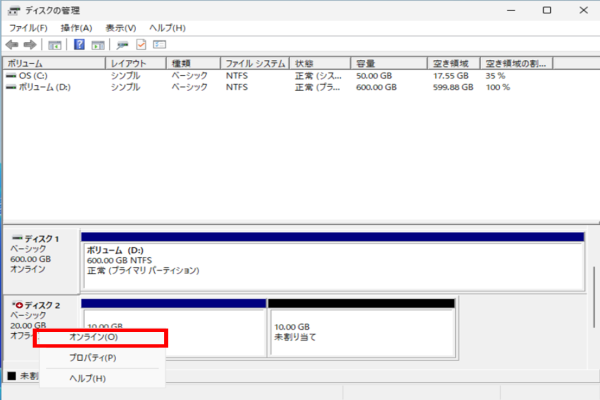Click the Back arrow toolbar icon
Image resolution: width=600 pixels, height=400 pixels.
[x=11, y=45]
